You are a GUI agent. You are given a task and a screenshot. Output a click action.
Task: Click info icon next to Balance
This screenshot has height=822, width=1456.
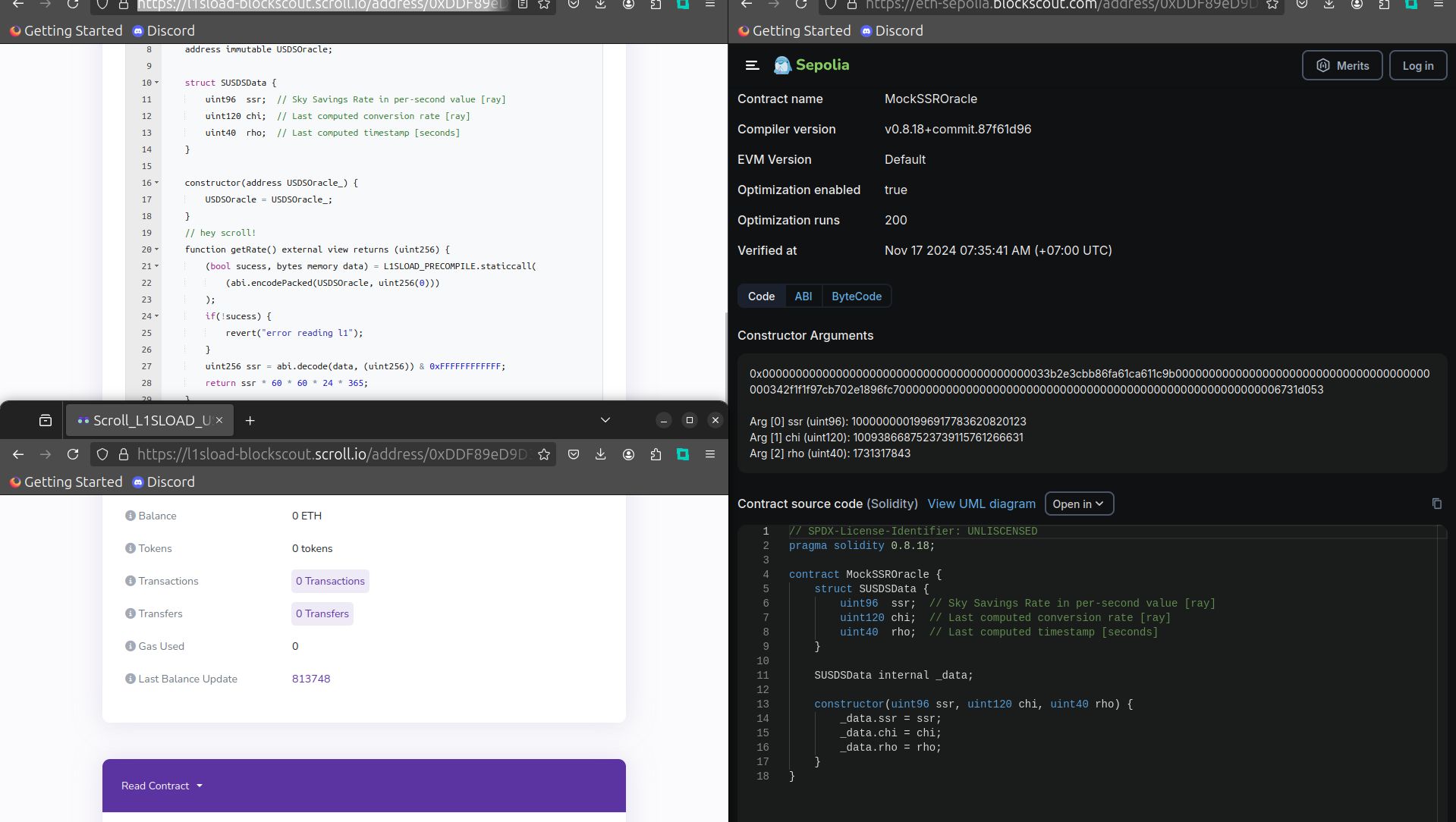click(x=130, y=516)
